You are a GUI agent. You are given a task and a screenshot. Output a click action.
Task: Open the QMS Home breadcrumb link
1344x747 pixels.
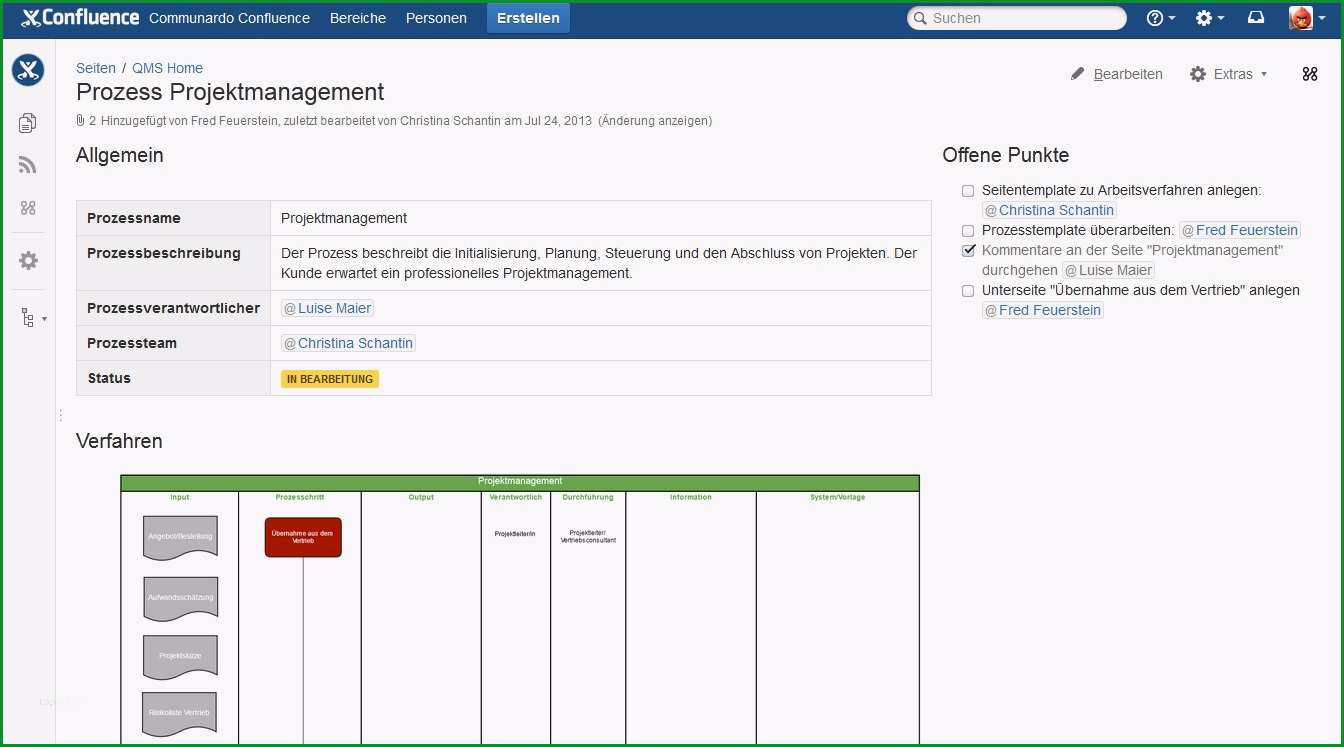(167, 68)
